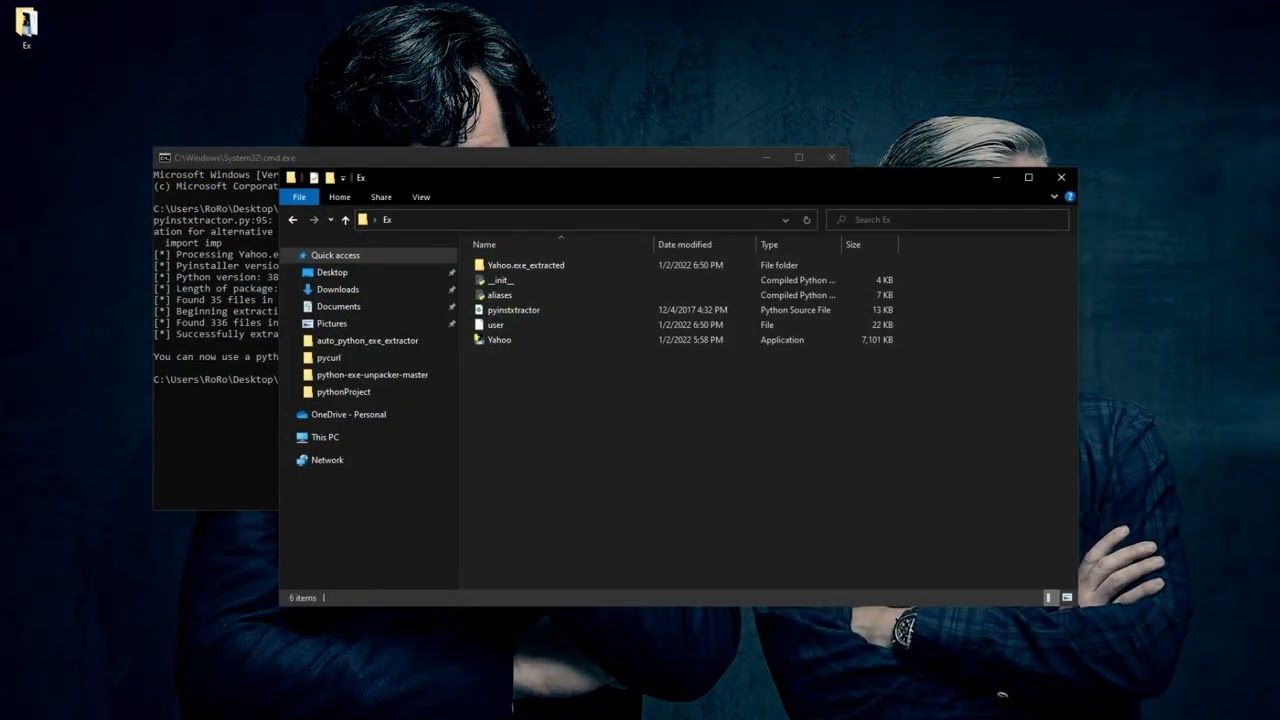Viewport: 1280px width, 720px height.
Task: Click the Forward navigation arrow
Action: [x=314, y=220]
